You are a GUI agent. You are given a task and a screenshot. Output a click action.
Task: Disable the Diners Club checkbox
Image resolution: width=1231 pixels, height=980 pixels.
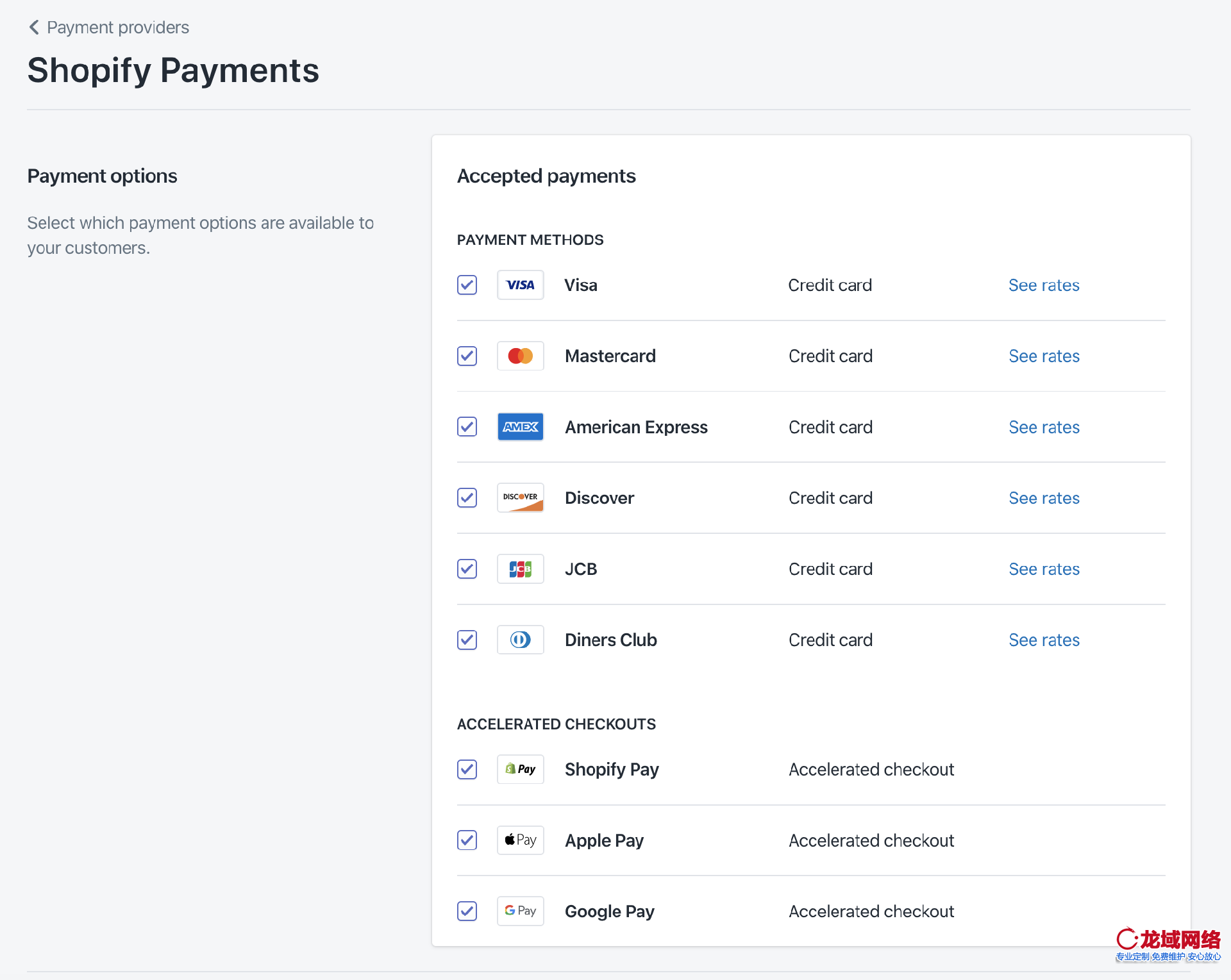[467, 640]
